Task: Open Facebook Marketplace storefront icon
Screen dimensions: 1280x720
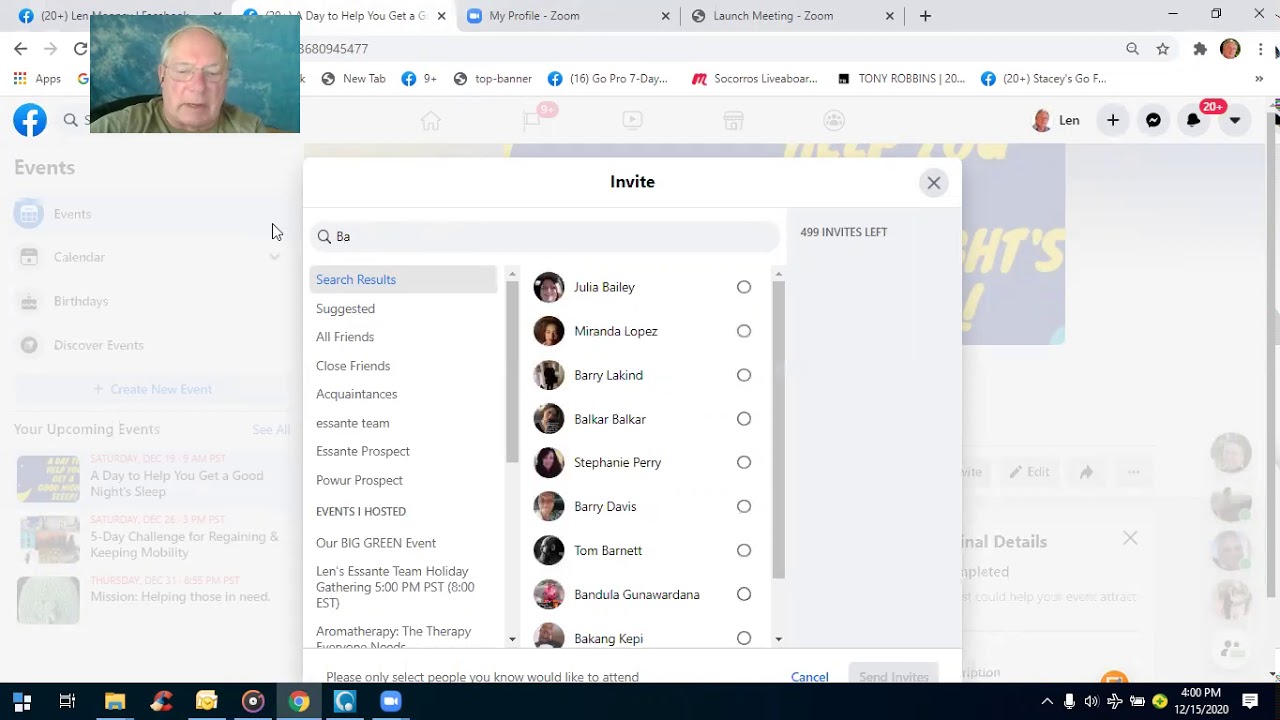Action: [x=733, y=120]
